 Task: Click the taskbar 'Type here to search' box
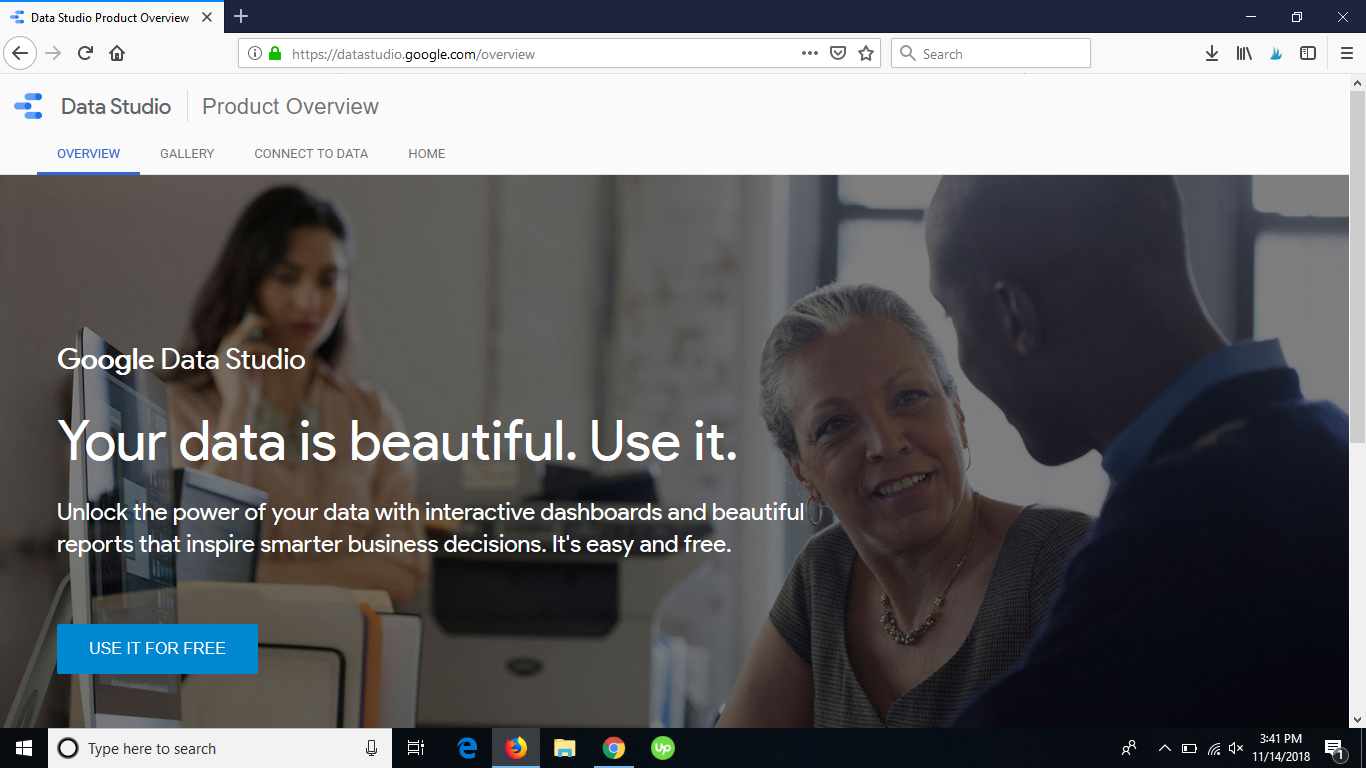click(220, 748)
